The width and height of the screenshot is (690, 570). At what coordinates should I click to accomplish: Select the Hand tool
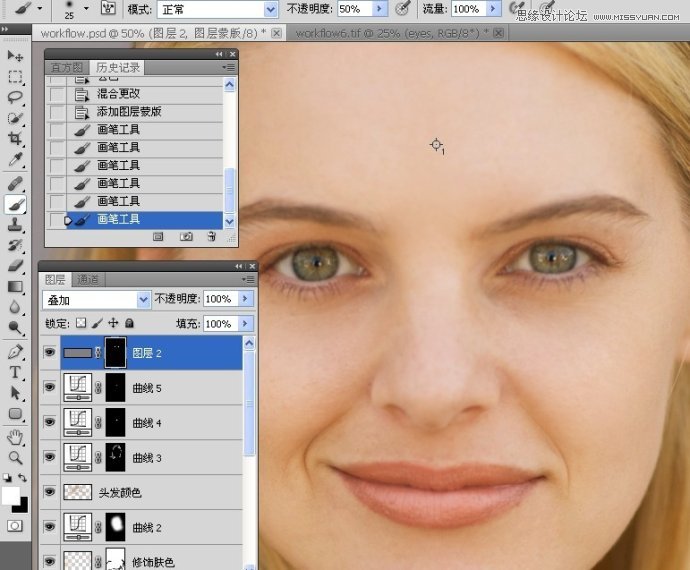click(15, 437)
